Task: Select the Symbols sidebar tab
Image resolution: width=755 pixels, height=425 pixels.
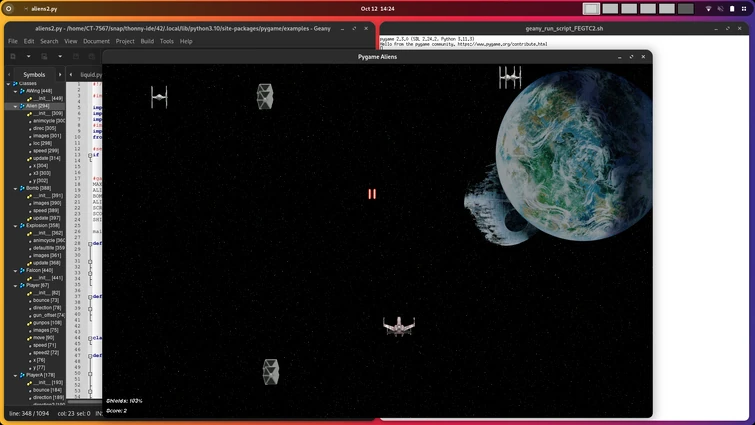Action: (34, 75)
